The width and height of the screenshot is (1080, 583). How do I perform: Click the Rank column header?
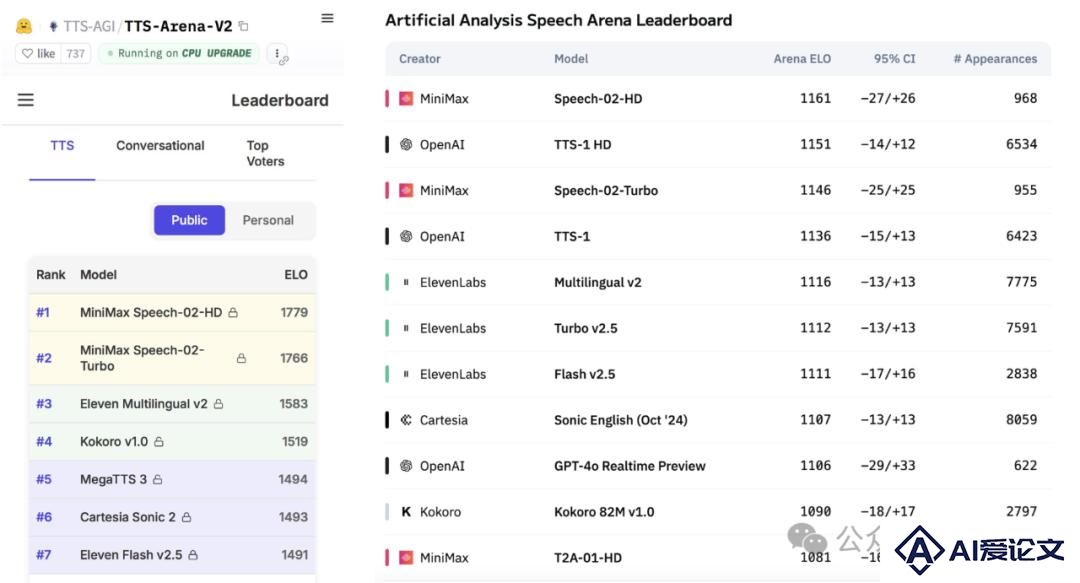point(50,274)
